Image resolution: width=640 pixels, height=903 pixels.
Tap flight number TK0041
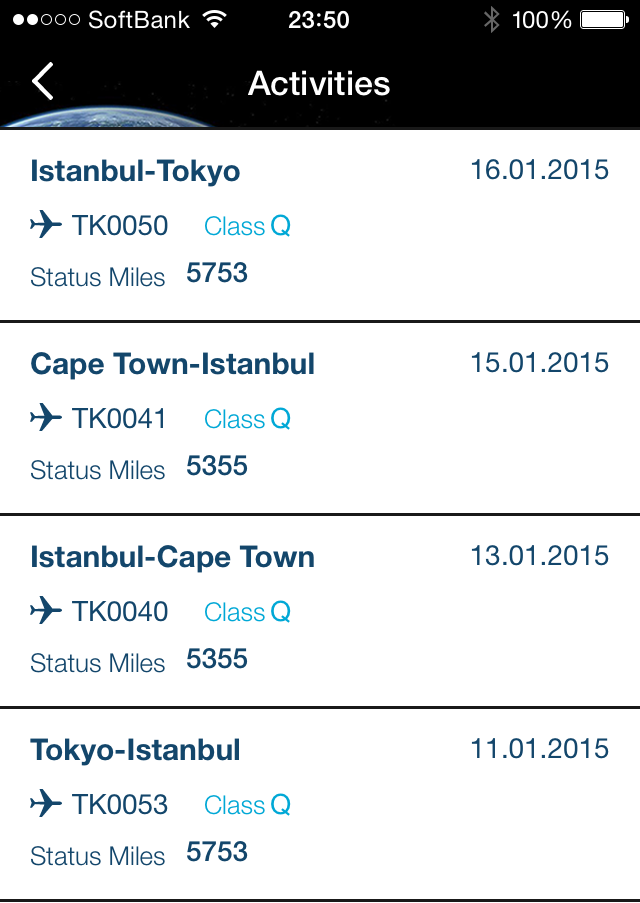click(x=120, y=419)
